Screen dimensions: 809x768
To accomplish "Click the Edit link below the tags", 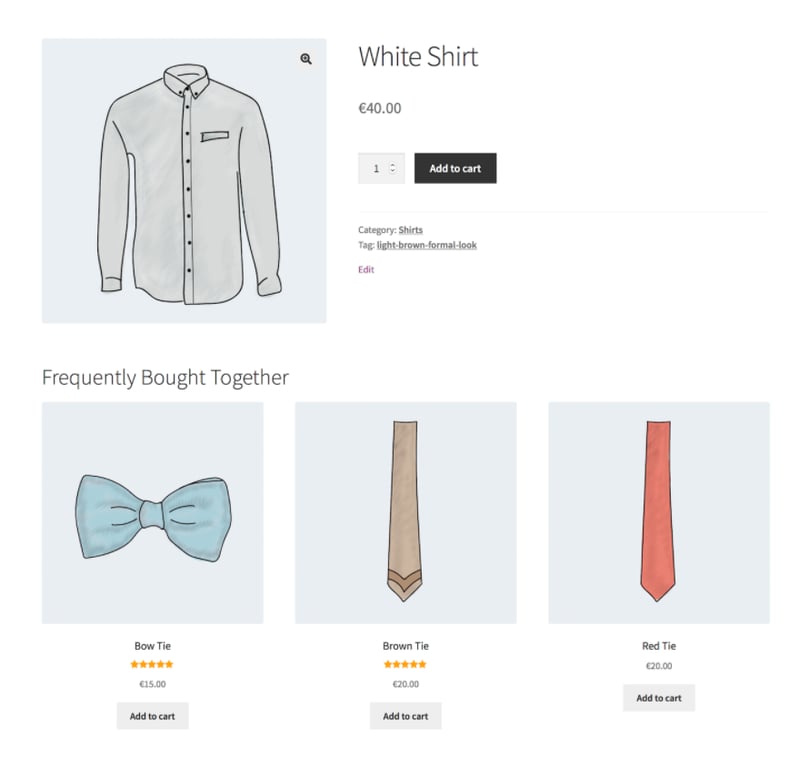I will click(364, 269).
